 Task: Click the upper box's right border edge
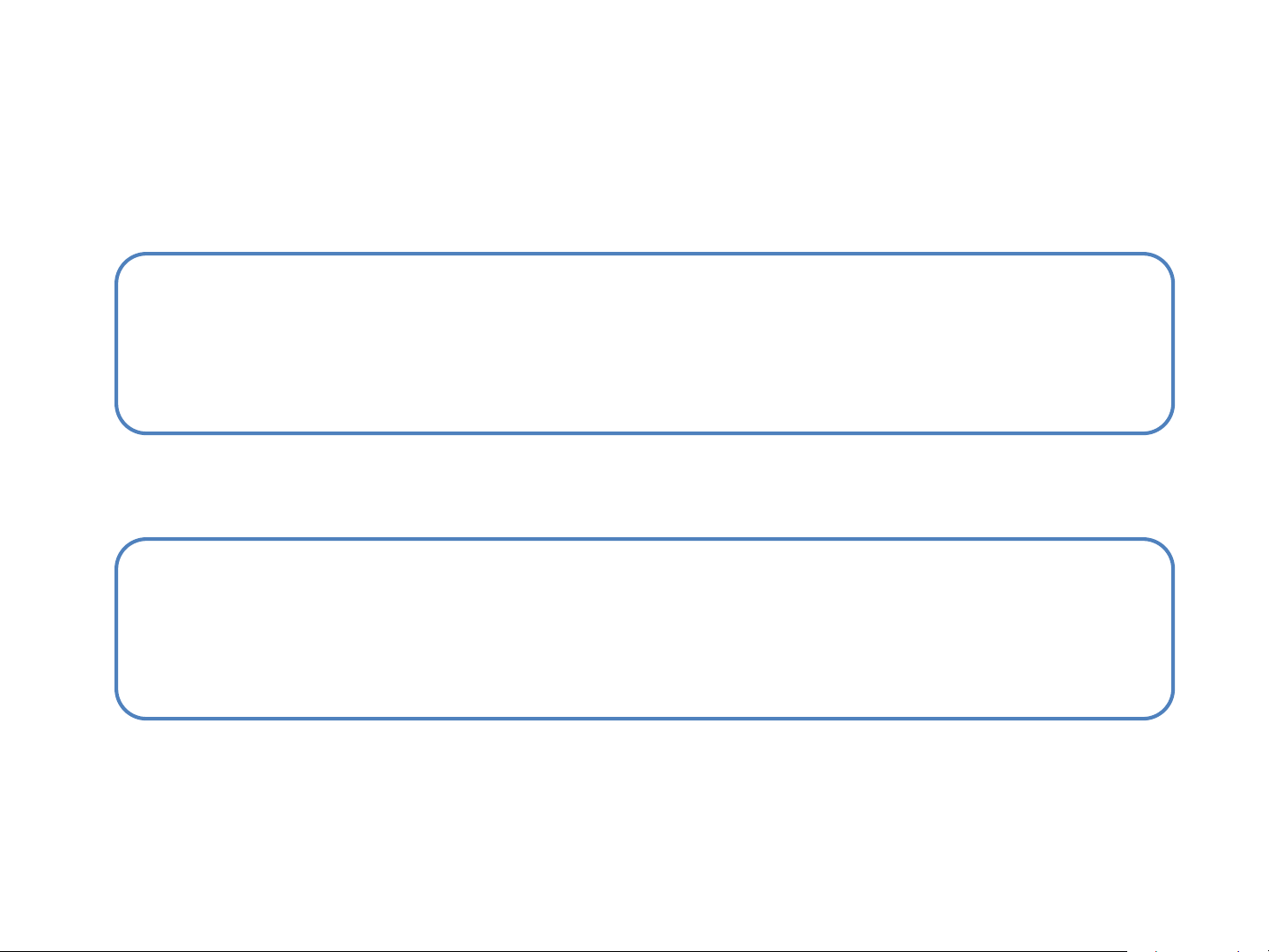[x=1172, y=343]
